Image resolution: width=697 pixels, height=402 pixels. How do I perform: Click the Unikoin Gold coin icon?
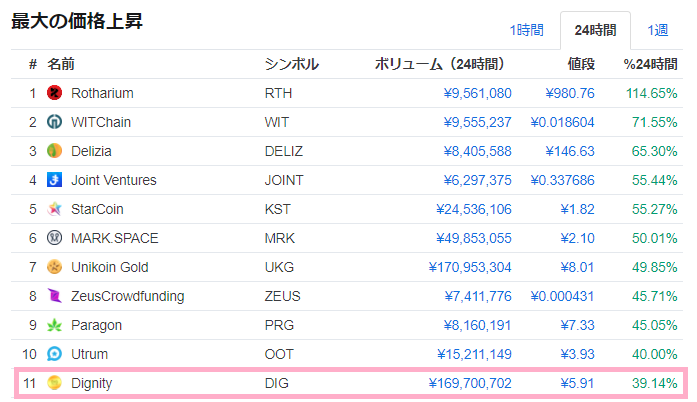coord(55,267)
